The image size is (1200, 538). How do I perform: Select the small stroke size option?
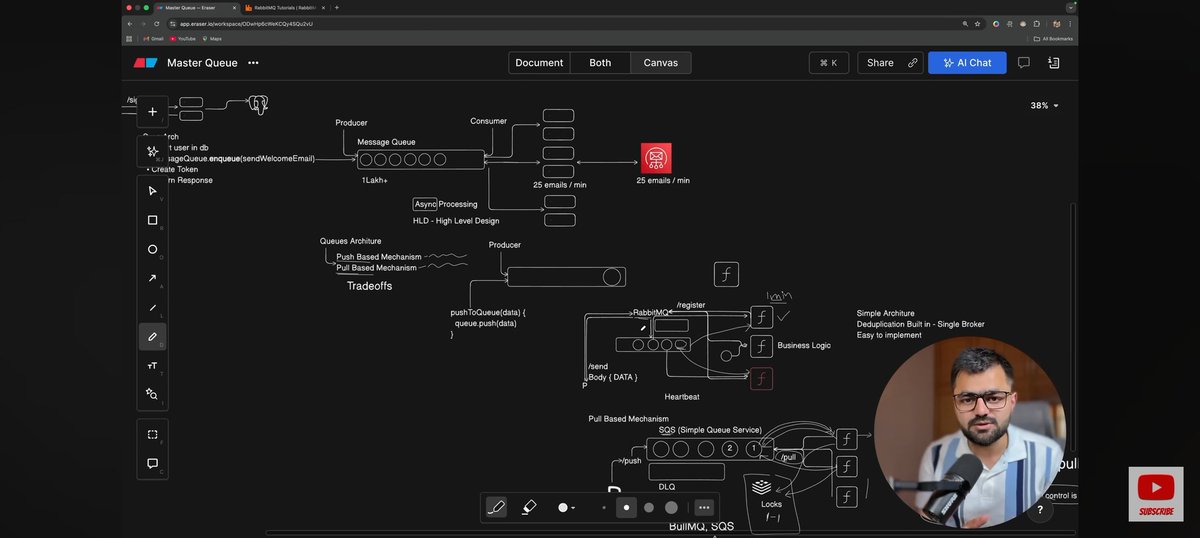626,507
